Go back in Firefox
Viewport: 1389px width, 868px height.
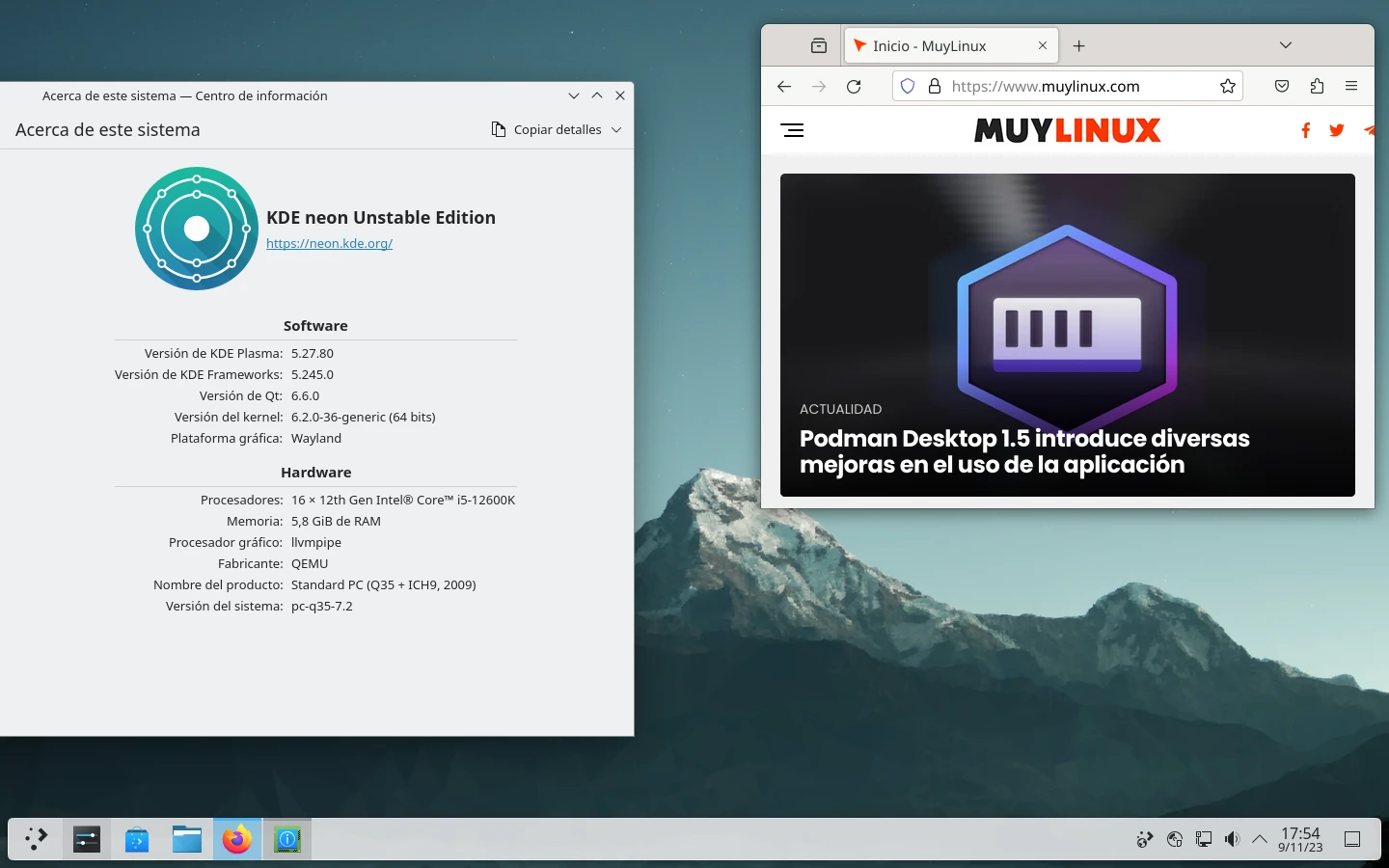[x=784, y=86]
